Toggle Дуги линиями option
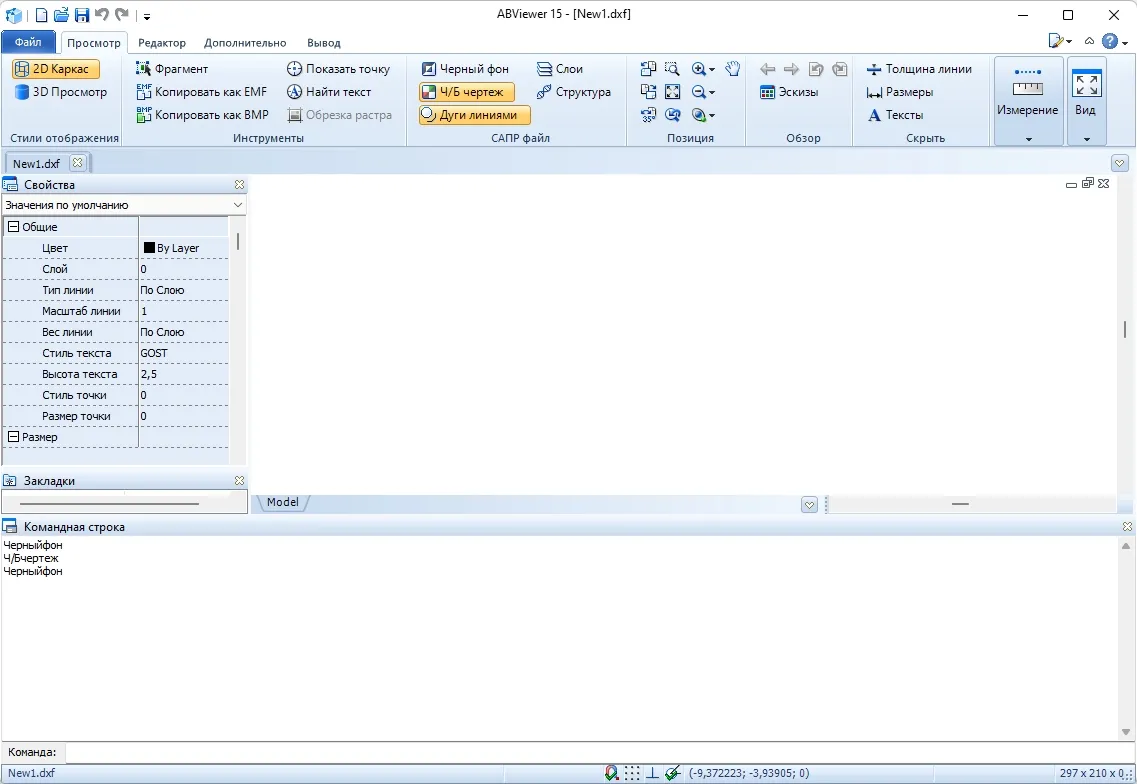The image size is (1137, 784). click(x=474, y=115)
